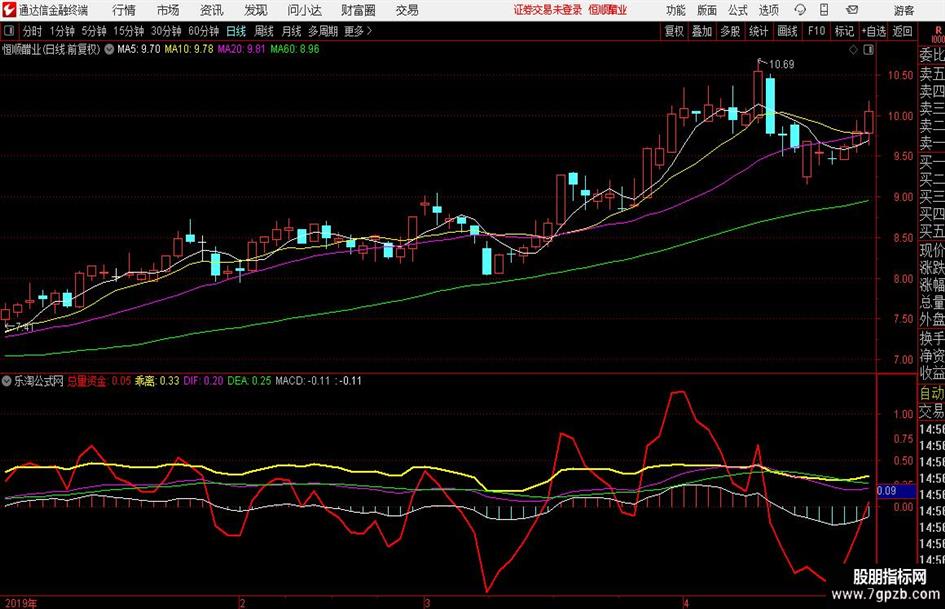The image size is (945, 609).
Task: Click the 复权 toolbar button
Action: [x=674, y=31]
